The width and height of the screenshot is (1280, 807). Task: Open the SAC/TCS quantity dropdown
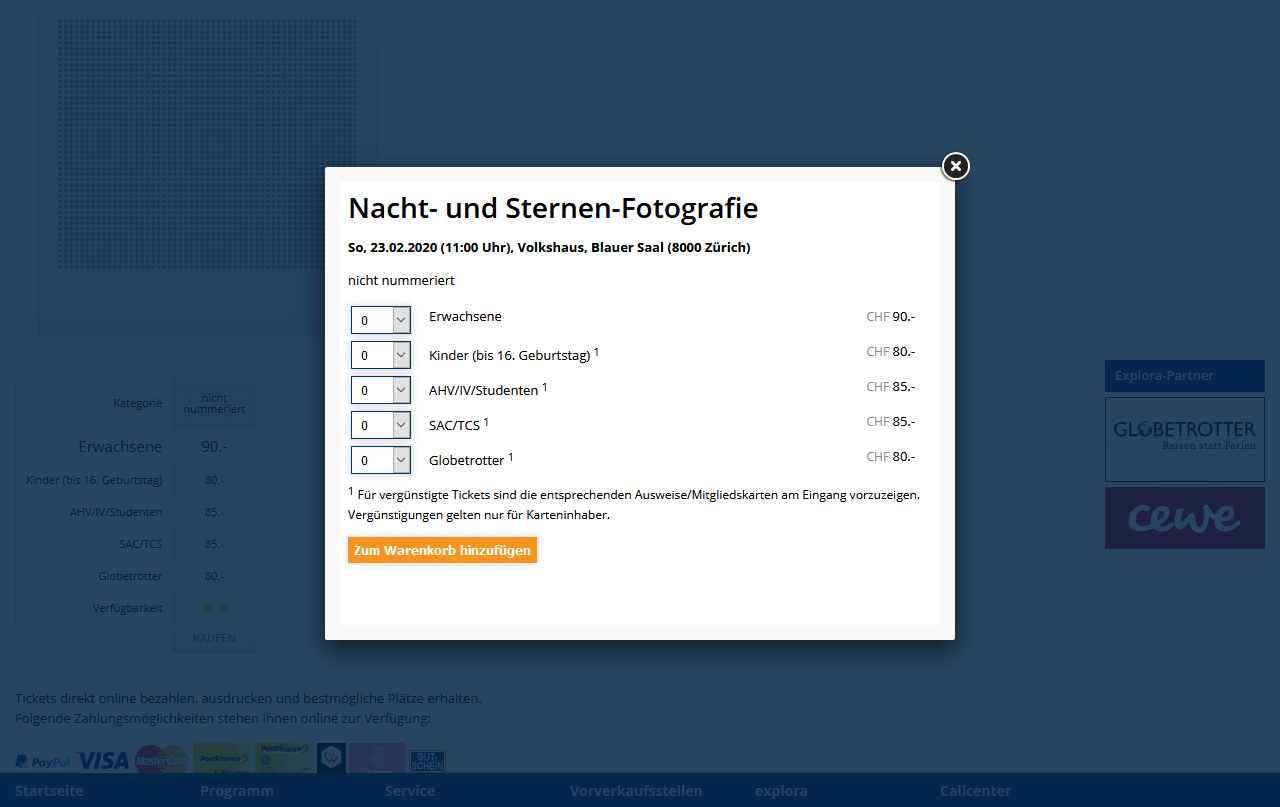point(381,425)
